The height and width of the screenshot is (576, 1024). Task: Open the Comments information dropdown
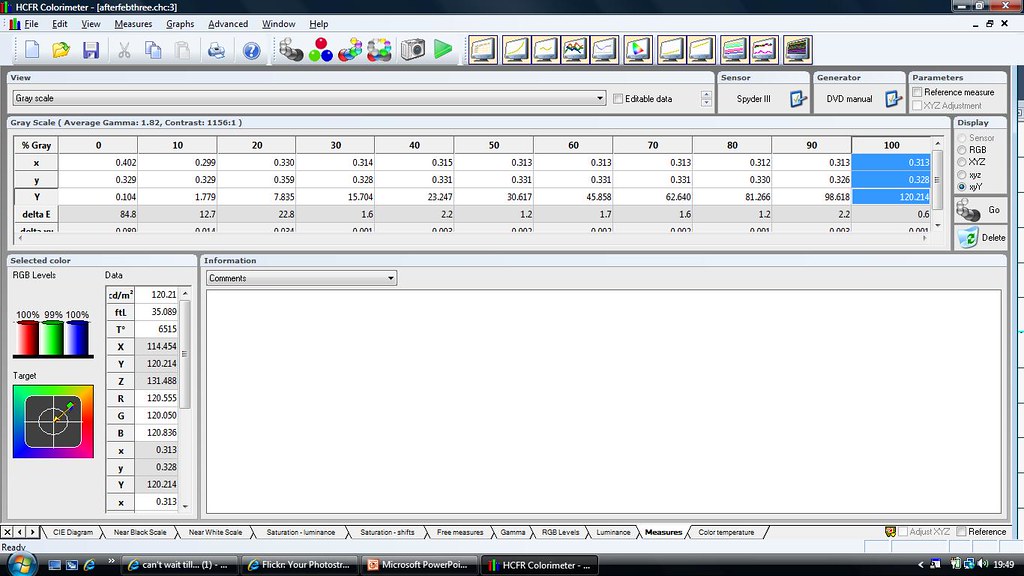390,278
